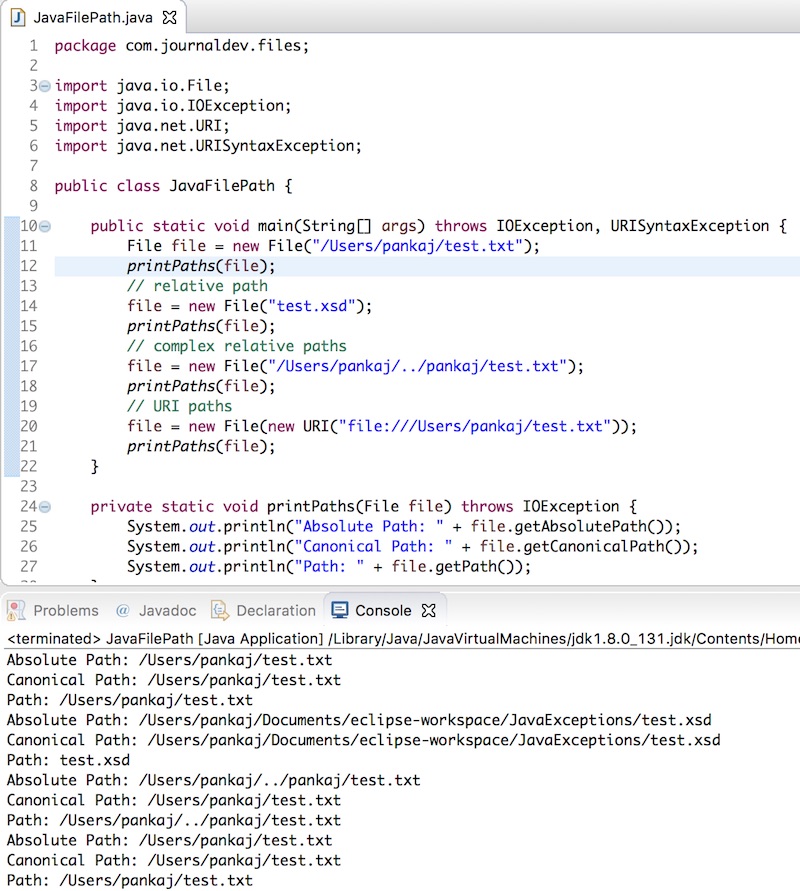The height and width of the screenshot is (891, 800).
Task: Click the Console monitor icon
Action: [x=340, y=610]
